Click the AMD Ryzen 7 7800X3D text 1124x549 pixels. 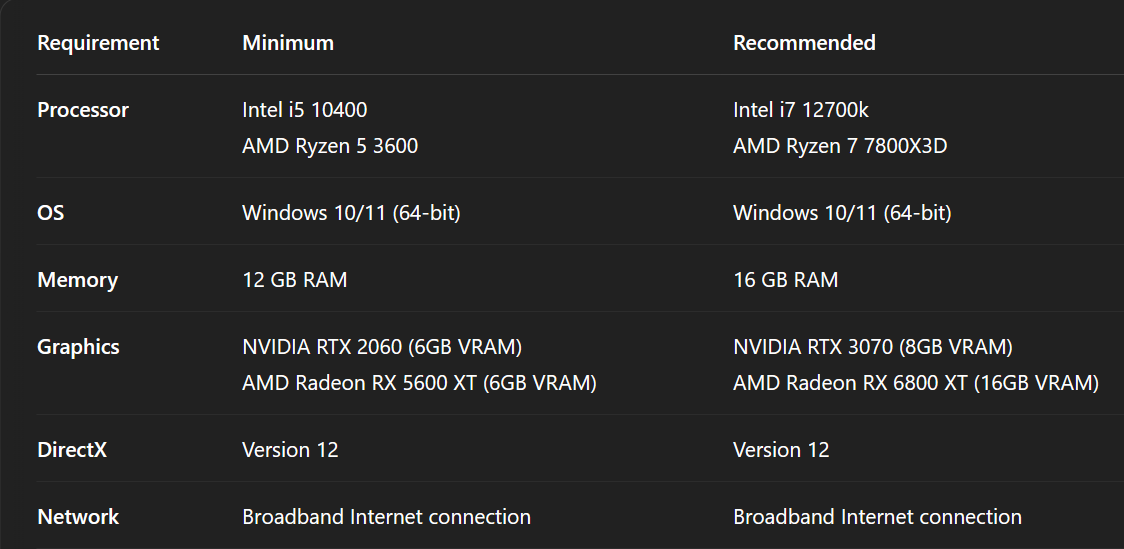tap(840, 146)
